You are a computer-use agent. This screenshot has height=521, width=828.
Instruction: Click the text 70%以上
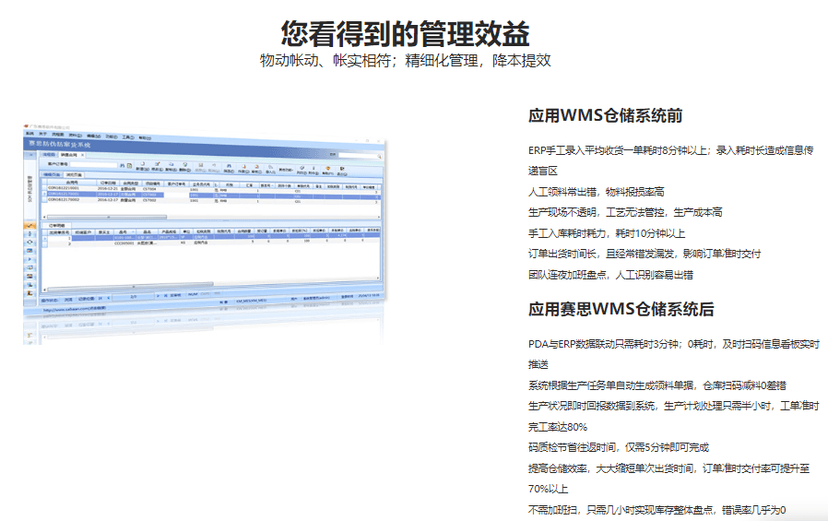pos(548,489)
